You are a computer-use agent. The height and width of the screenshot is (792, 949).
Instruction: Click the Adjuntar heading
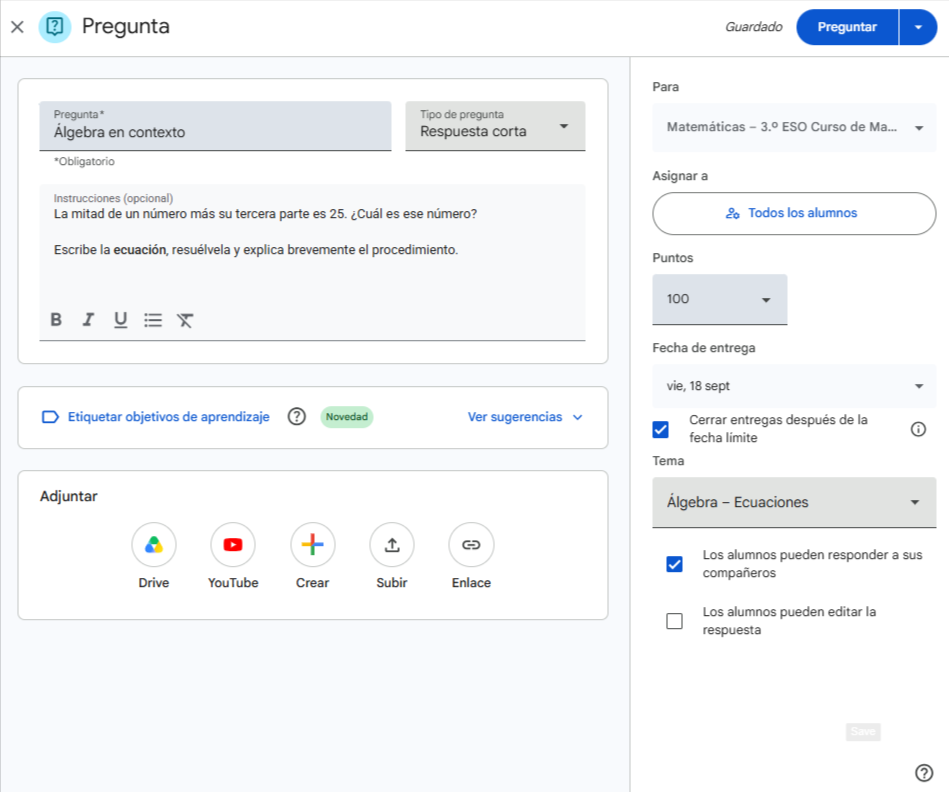(x=68, y=496)
